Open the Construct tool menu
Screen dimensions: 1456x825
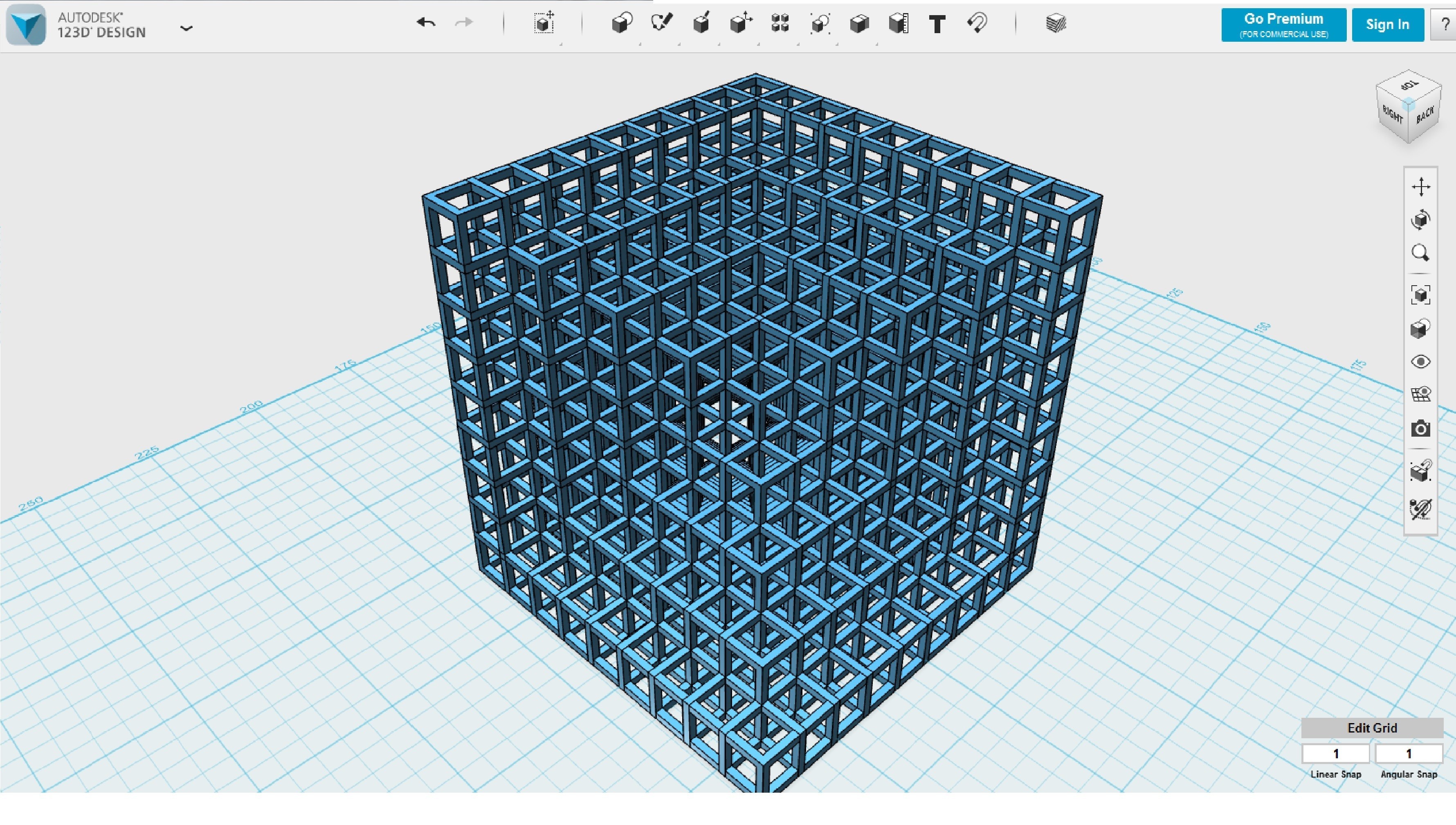701,23
